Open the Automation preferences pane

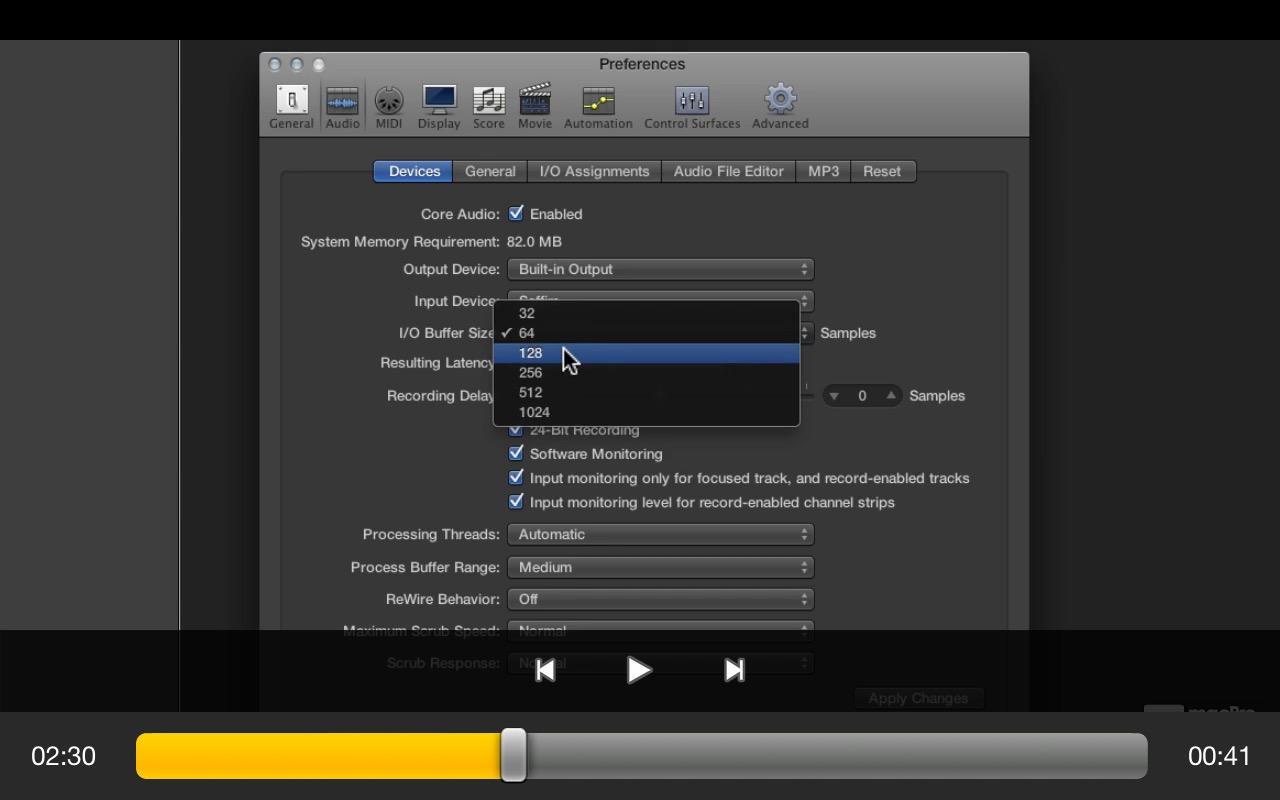(598, 107)
